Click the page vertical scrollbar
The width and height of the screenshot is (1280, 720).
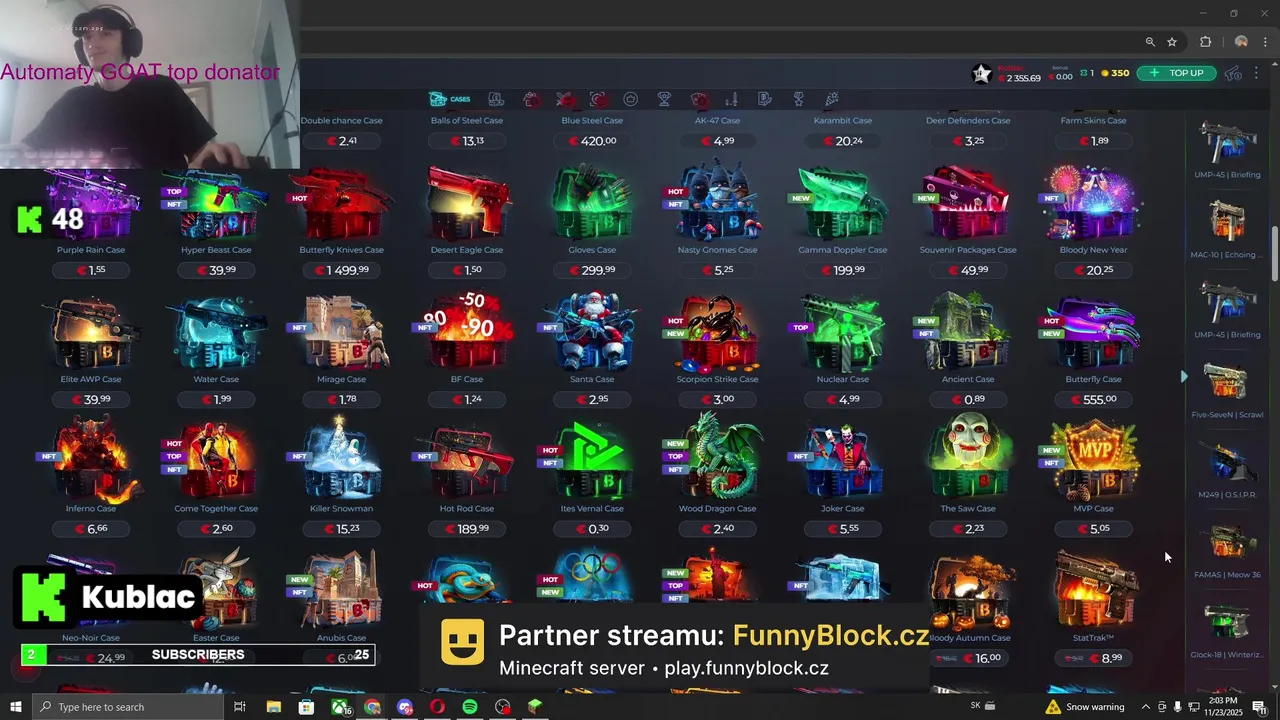click(1274, 255)
